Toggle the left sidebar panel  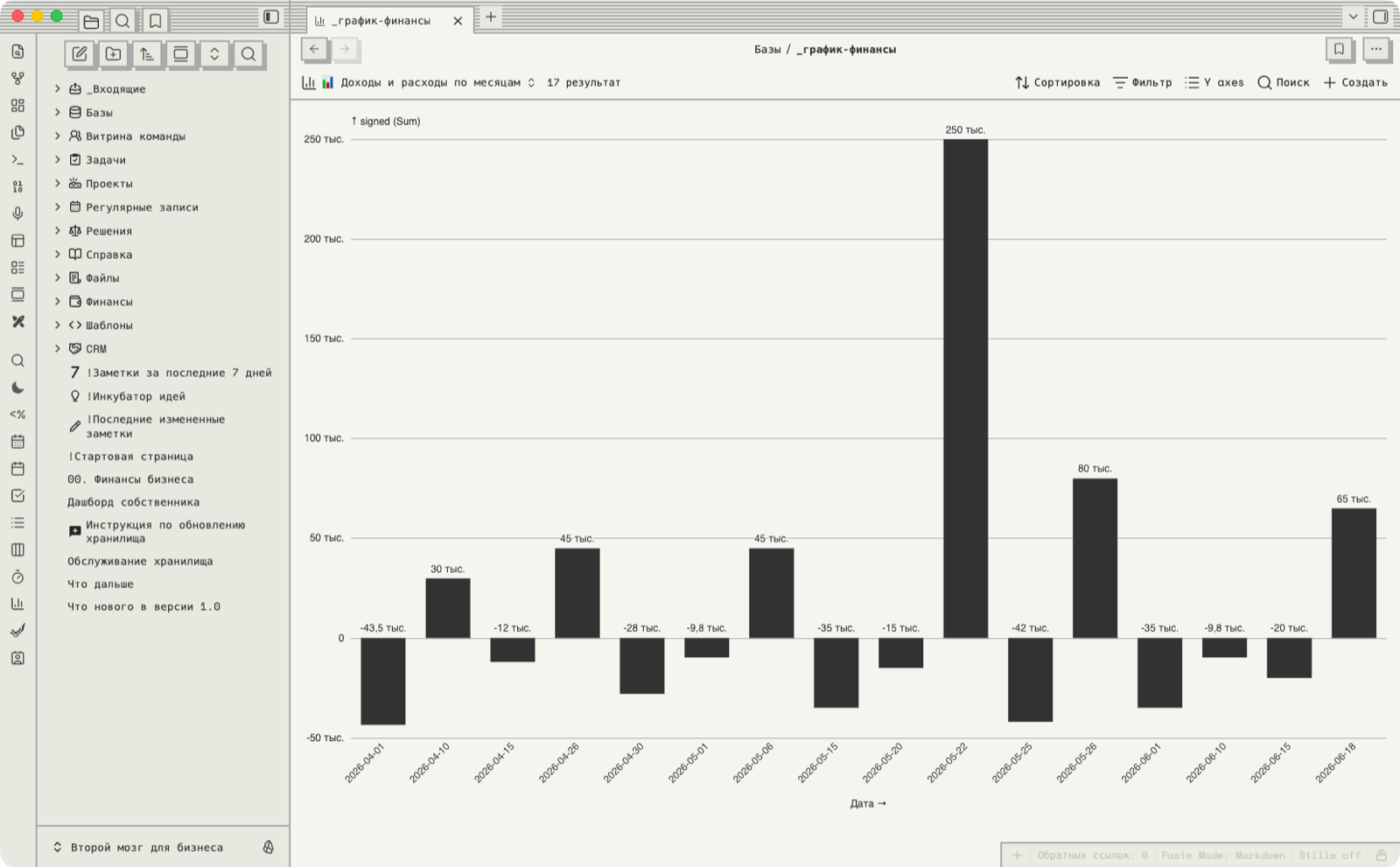(x=271, y=17)
